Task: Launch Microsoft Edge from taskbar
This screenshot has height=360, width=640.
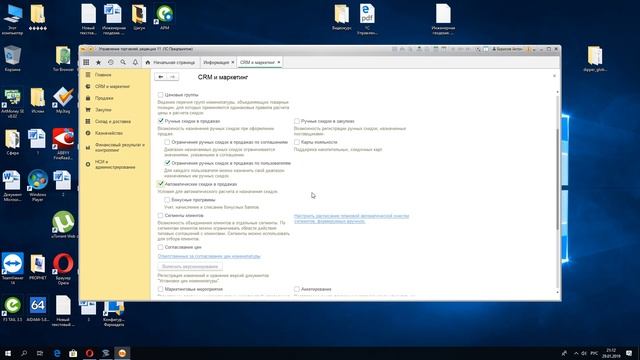Action: (x=57, y=353)
